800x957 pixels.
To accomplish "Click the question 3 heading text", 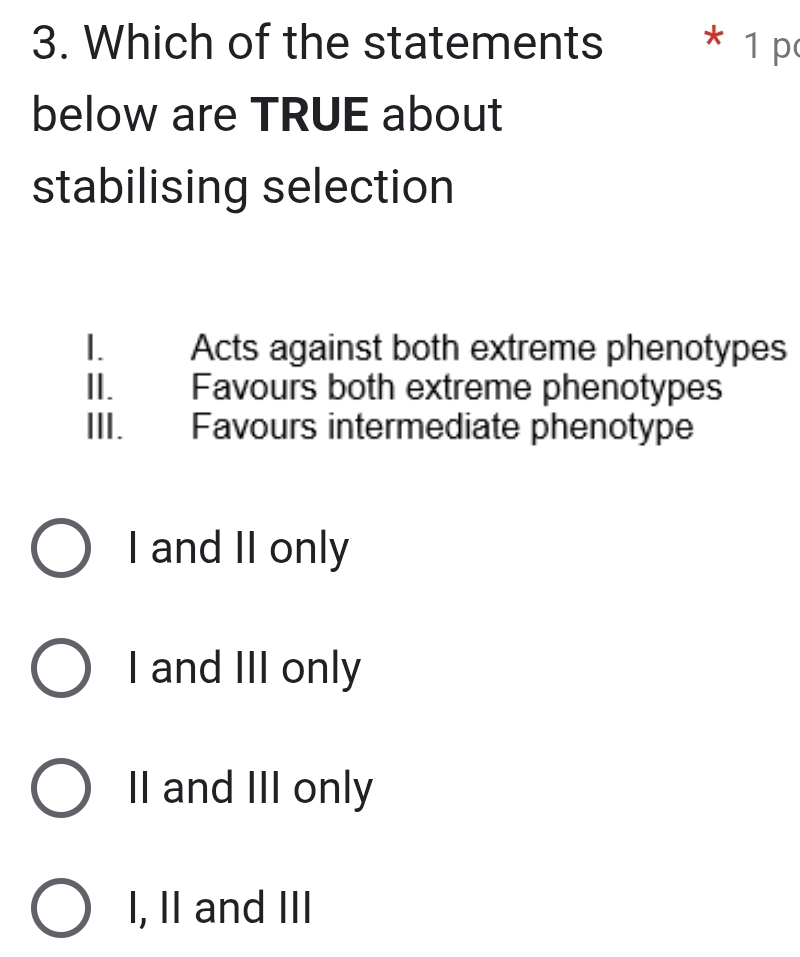I will 315,42.
